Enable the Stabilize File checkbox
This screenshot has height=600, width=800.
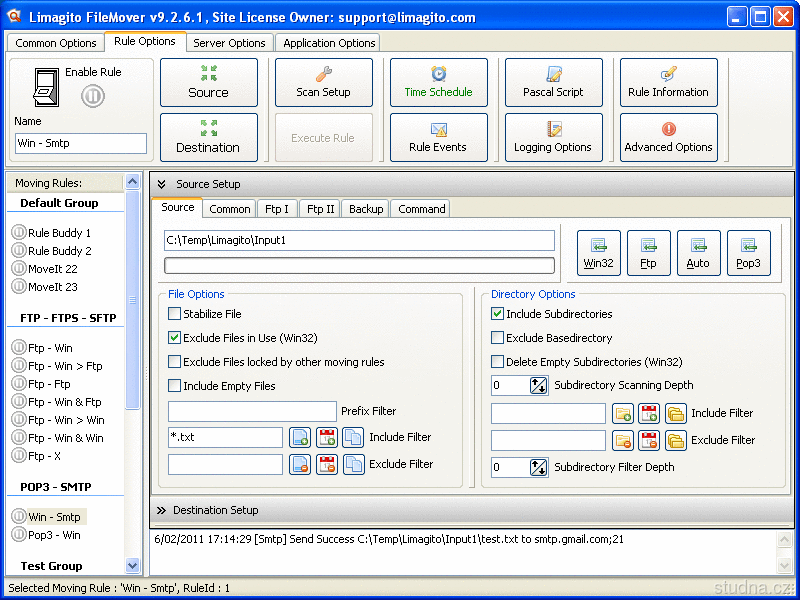tap(175, 314)
